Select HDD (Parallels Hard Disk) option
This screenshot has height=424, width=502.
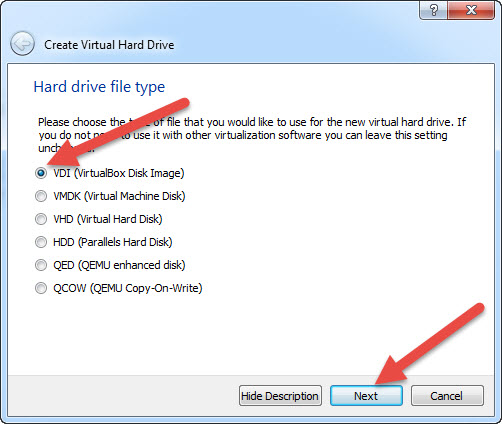tap(104, 242)
